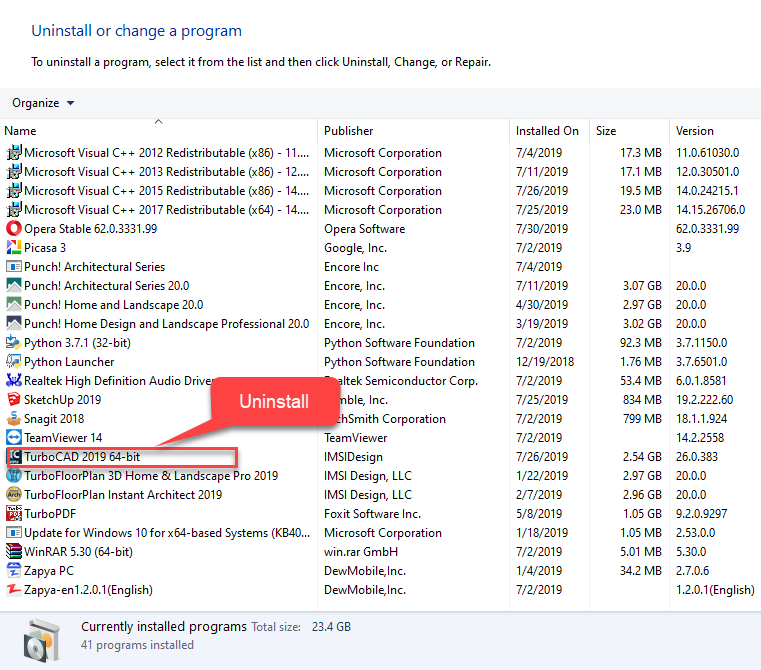This screenshot has height=670, width=761.
Task: Click the SketchUp 2019 icon
Action: tap(14, 399)
